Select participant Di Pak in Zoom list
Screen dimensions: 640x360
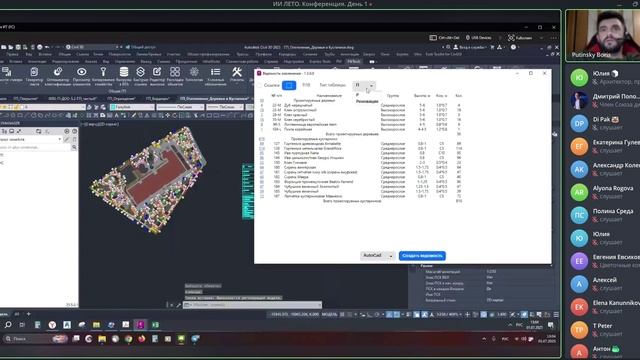[x=604, y=123]
